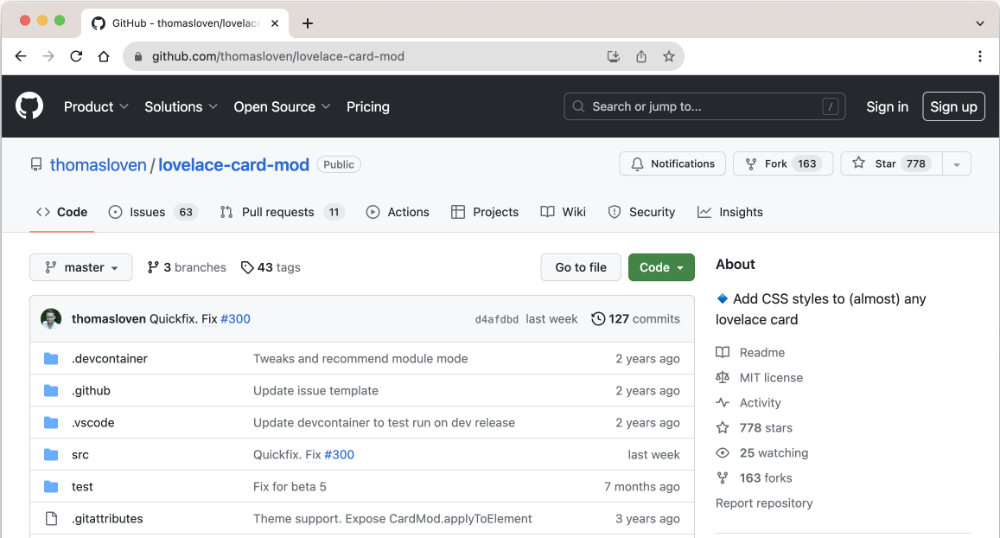Click the Notifications button
Image resolution: width=1000 pixels, height=538 pixels.
tap(672, 164)
